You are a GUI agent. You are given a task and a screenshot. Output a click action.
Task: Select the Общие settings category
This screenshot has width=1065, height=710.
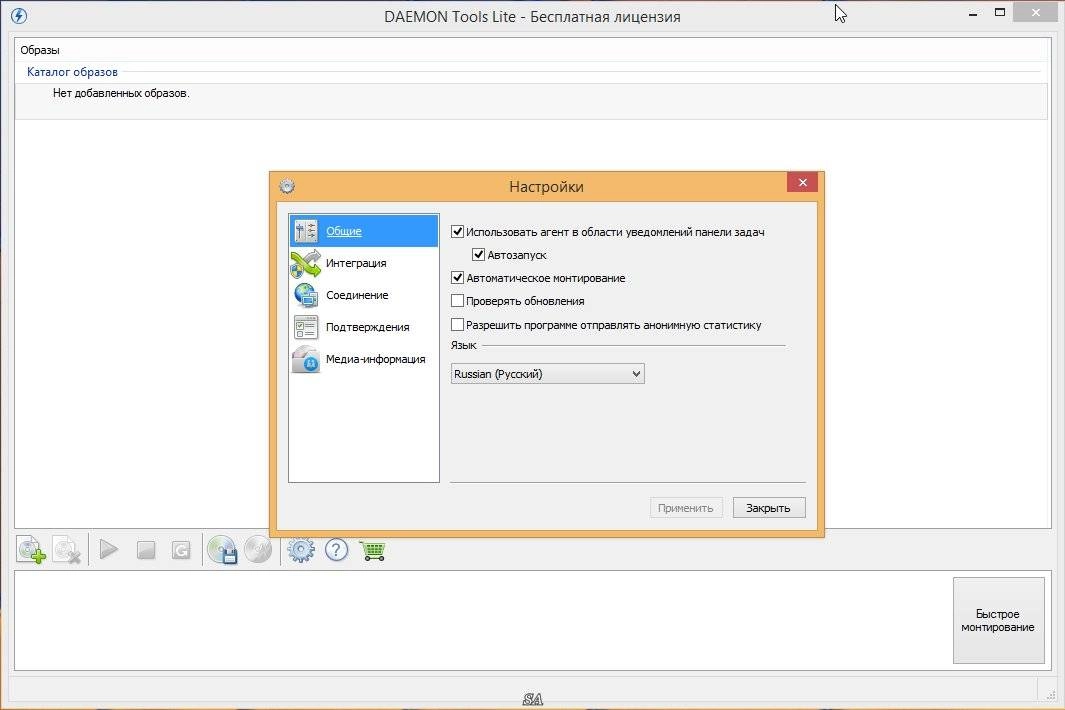click(x=363, y=231)
